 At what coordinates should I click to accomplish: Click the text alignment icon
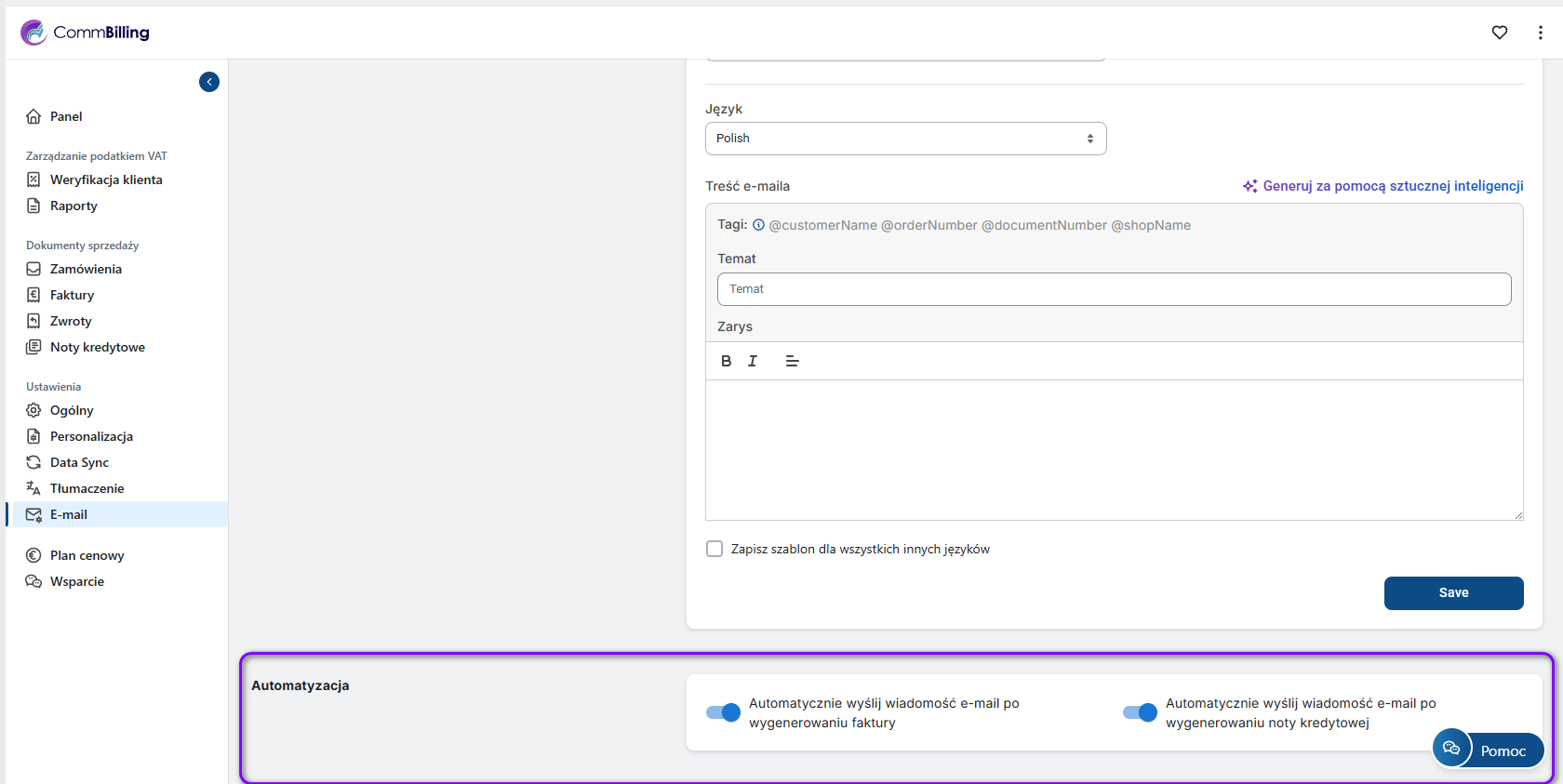pos(792,361)
